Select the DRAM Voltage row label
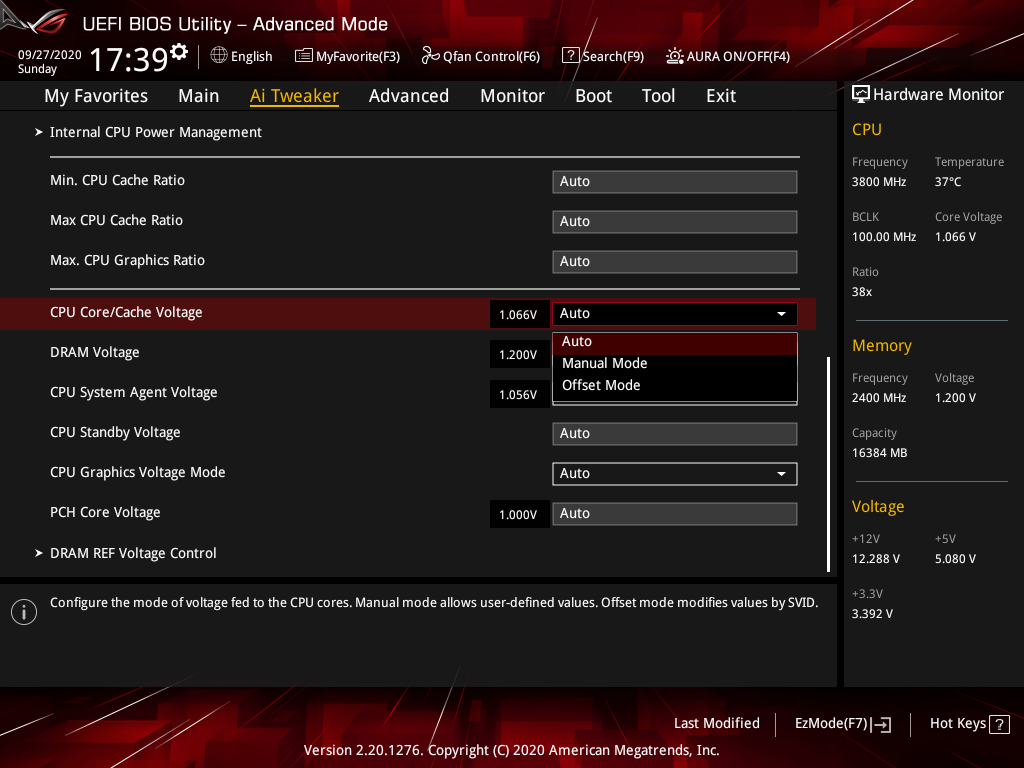The image size is (1024, 768). click(95, 353)
